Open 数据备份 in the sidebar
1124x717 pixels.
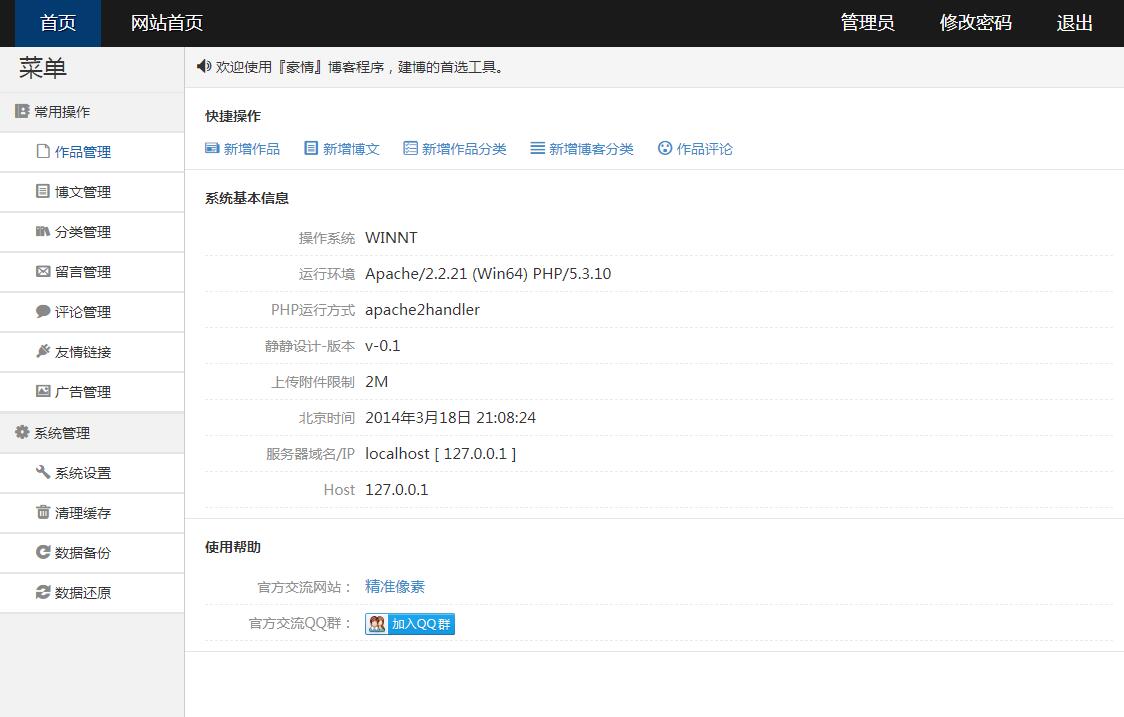(x=83, y=553)
